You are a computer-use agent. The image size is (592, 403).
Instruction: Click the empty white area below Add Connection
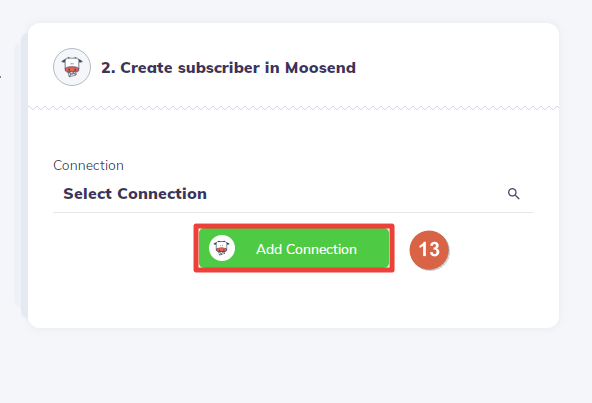pyautogui.click(x=293, y=300)
